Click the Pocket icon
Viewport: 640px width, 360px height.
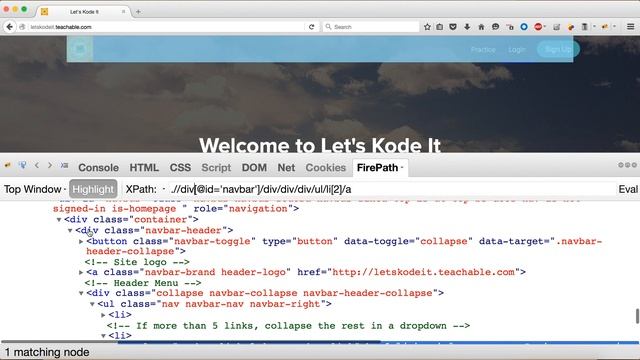(453, 27)
